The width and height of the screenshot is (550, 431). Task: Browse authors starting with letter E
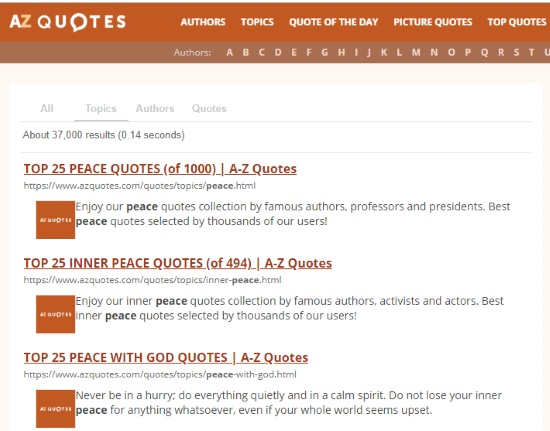[294, 53]
